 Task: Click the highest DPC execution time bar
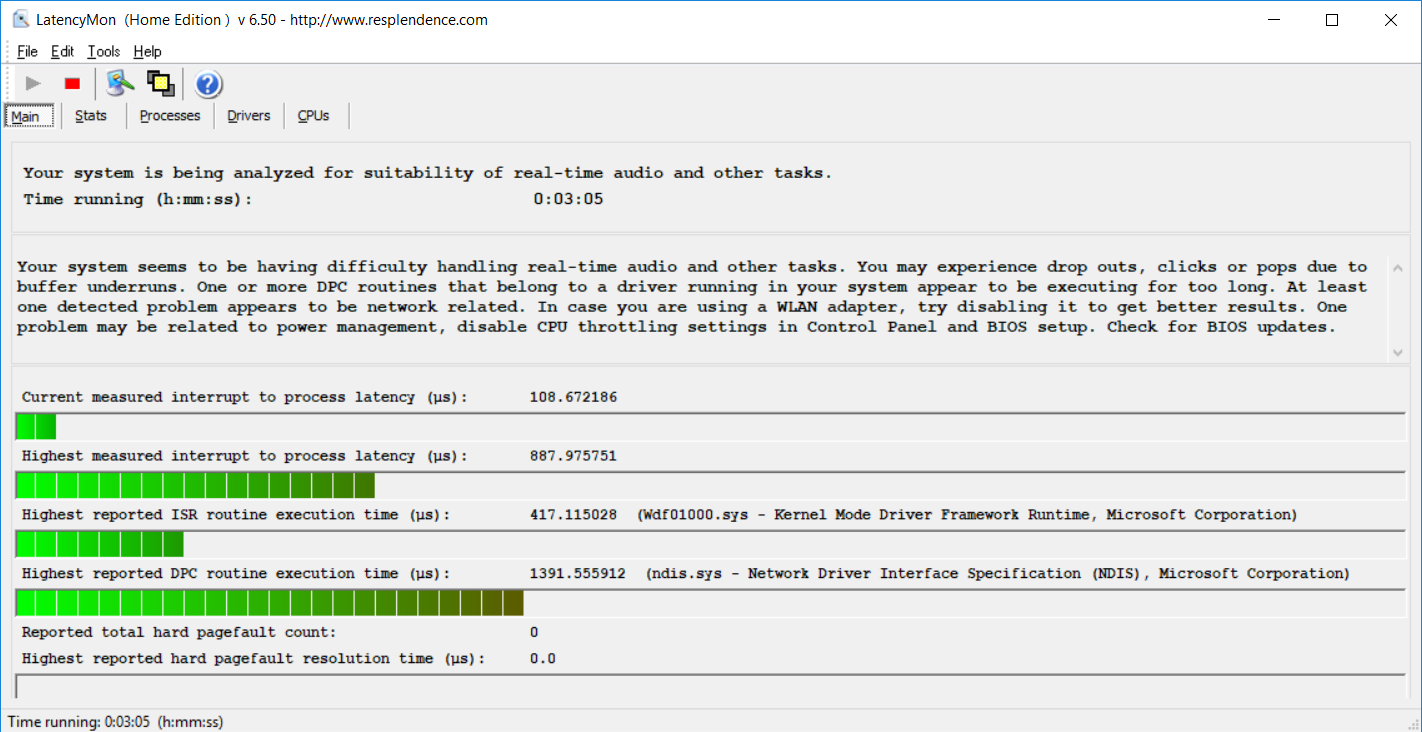tap(711, 603)
